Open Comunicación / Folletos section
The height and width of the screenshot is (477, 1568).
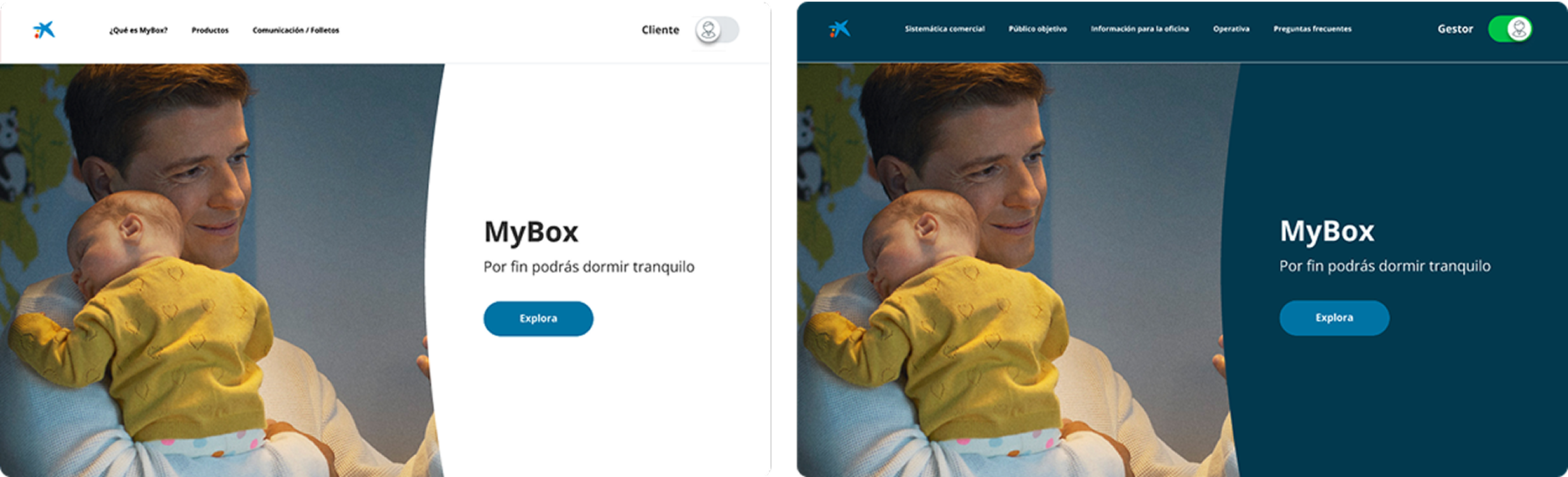tap(295, 30)
